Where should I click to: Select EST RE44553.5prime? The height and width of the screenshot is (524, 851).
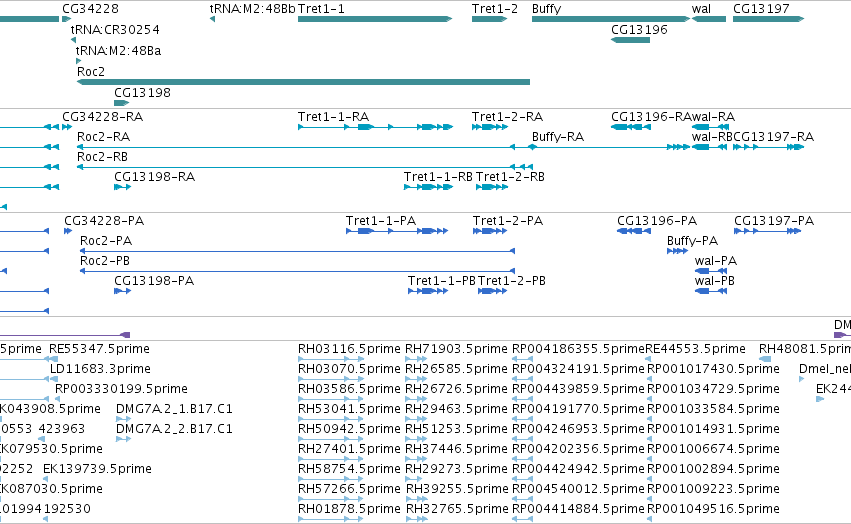pyautogui.click(x=695, y=349)
